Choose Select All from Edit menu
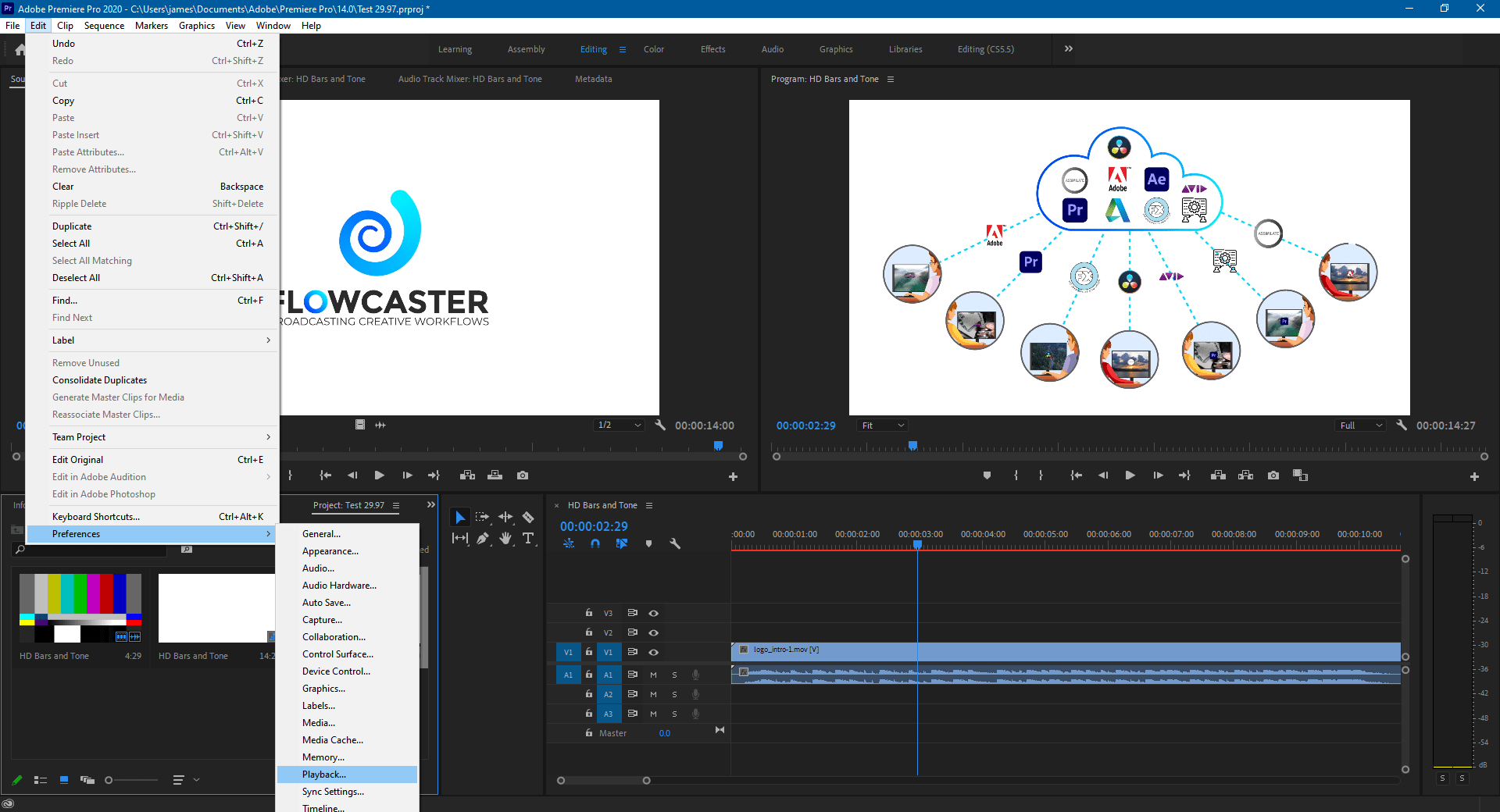This screenshot has height=812, width=1500. 152,244
